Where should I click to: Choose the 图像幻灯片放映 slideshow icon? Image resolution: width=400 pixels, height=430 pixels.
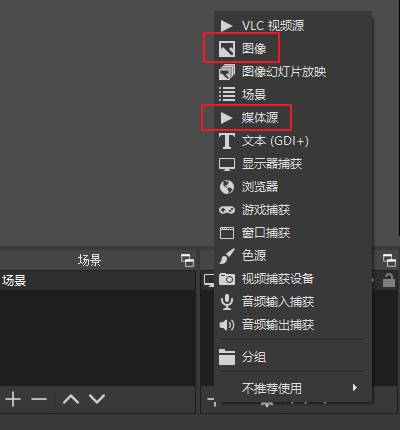pos(227,72)
